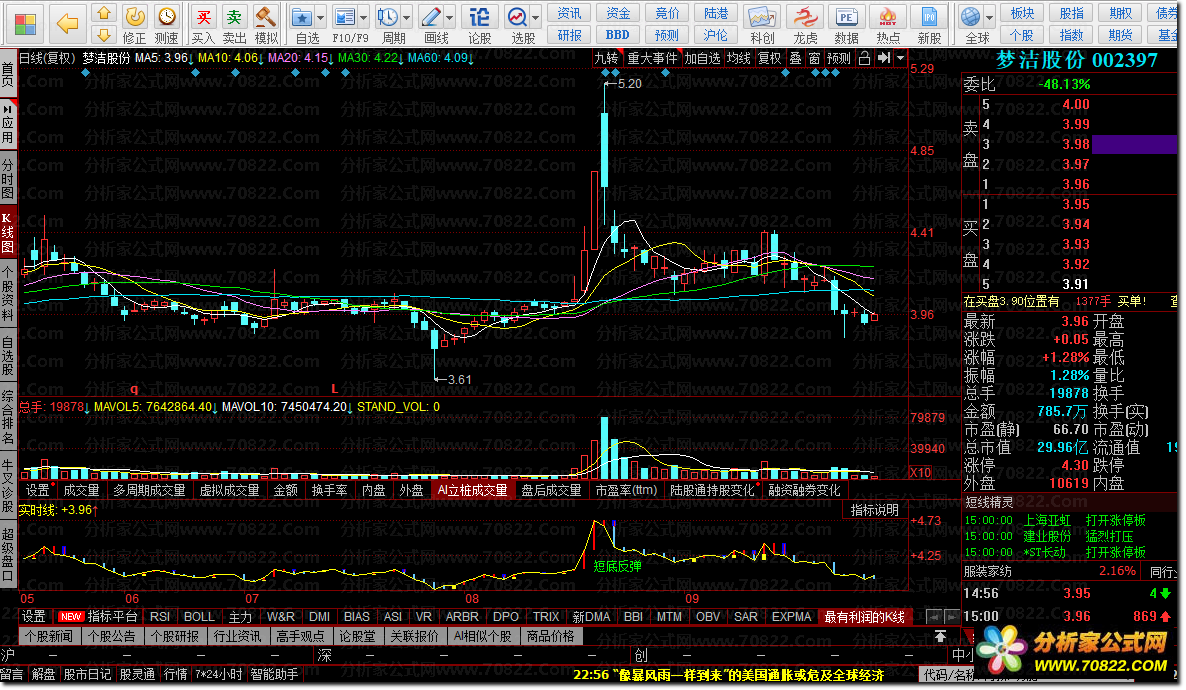
Task: Open the 新股 IPO icon
Action: (x=930, y=17)
